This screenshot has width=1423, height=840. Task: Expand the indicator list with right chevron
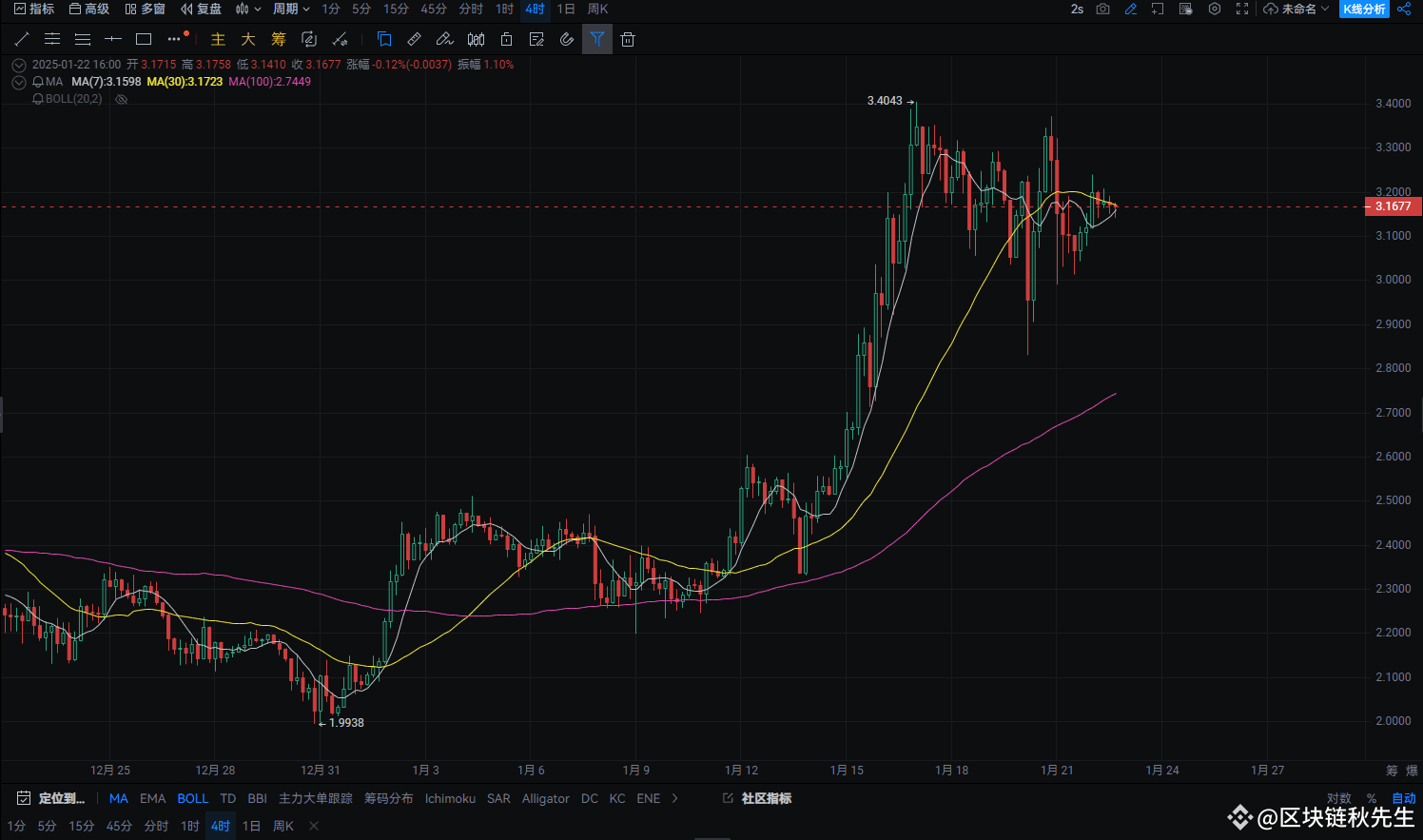click(x=673, y=798)
